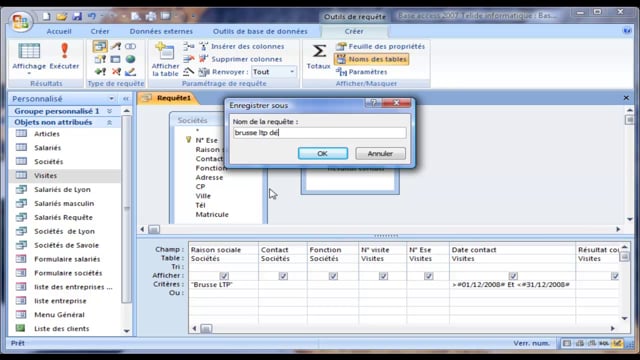Screen dimensions: 640x360
Task: Collapse Objets non attribués group
Action: [109, 122]
